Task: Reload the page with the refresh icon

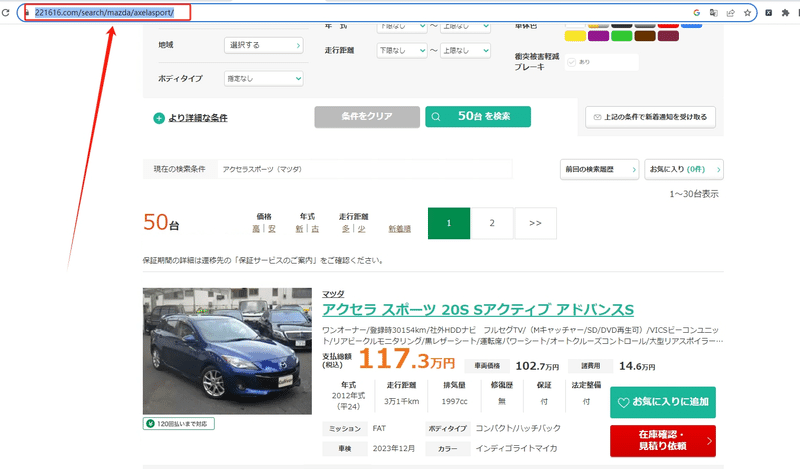Action: 6,13
